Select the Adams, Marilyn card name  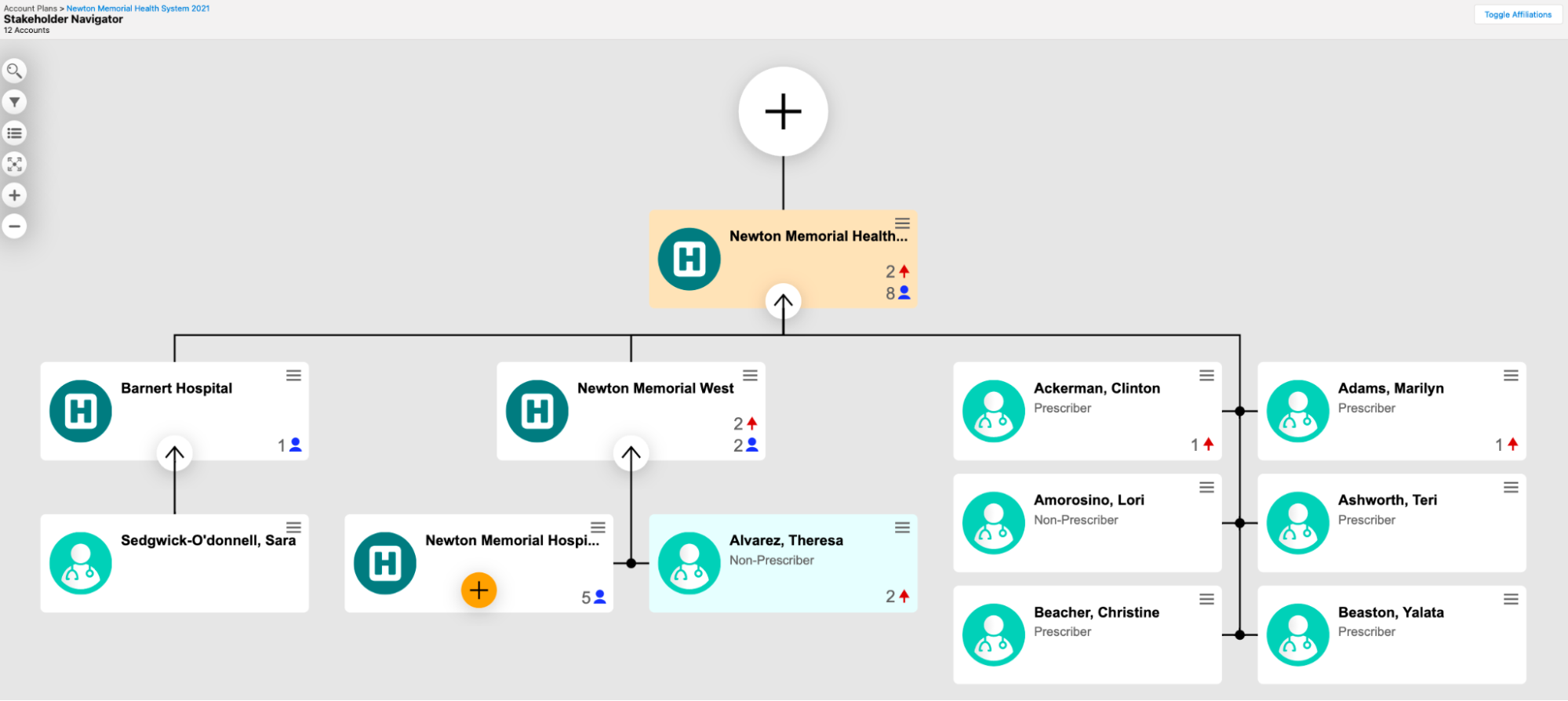click(1390, 388)
